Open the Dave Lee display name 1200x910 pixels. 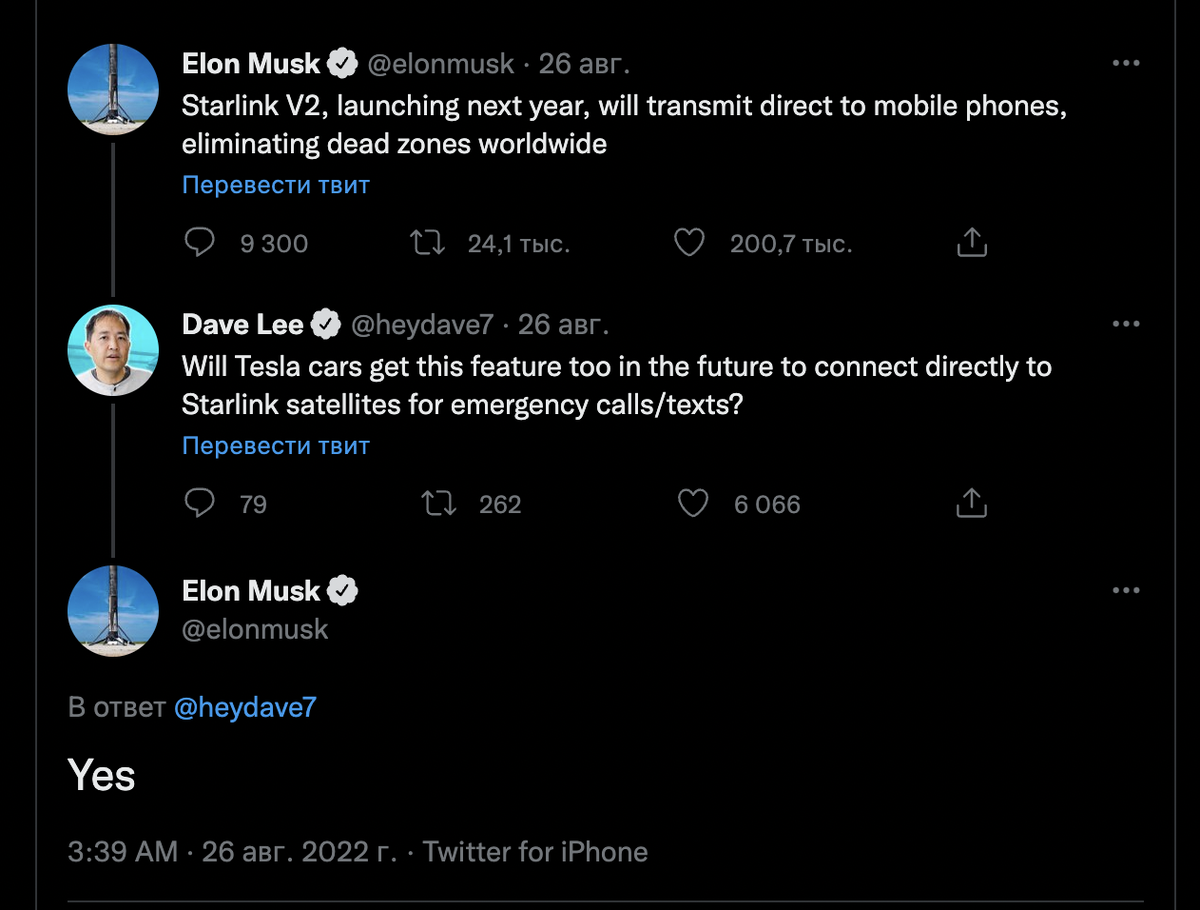243,324
